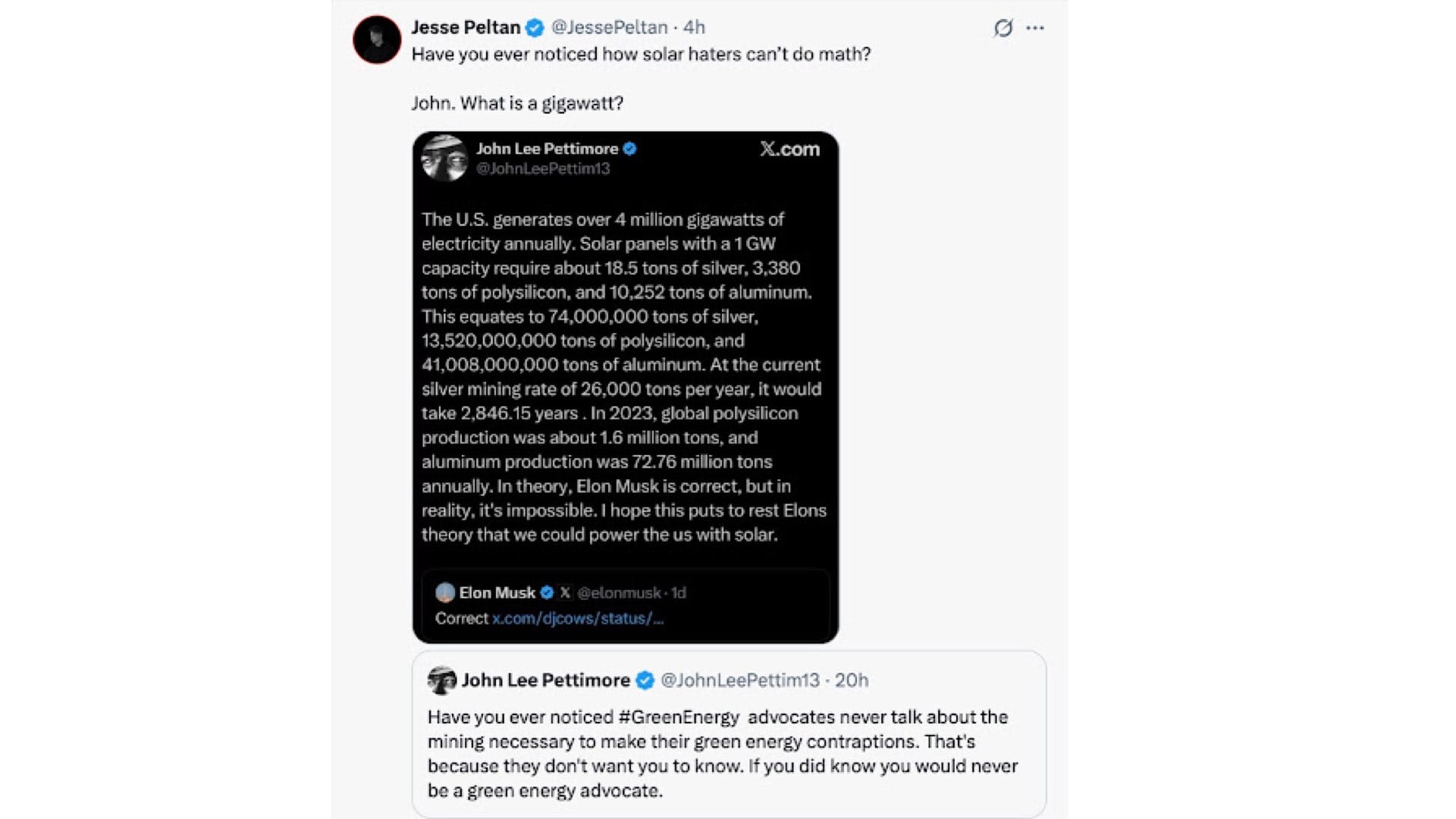Click the Grok icon on Jesse's post
This screenshot has width=1456, height=819.
pos(1003,28)
